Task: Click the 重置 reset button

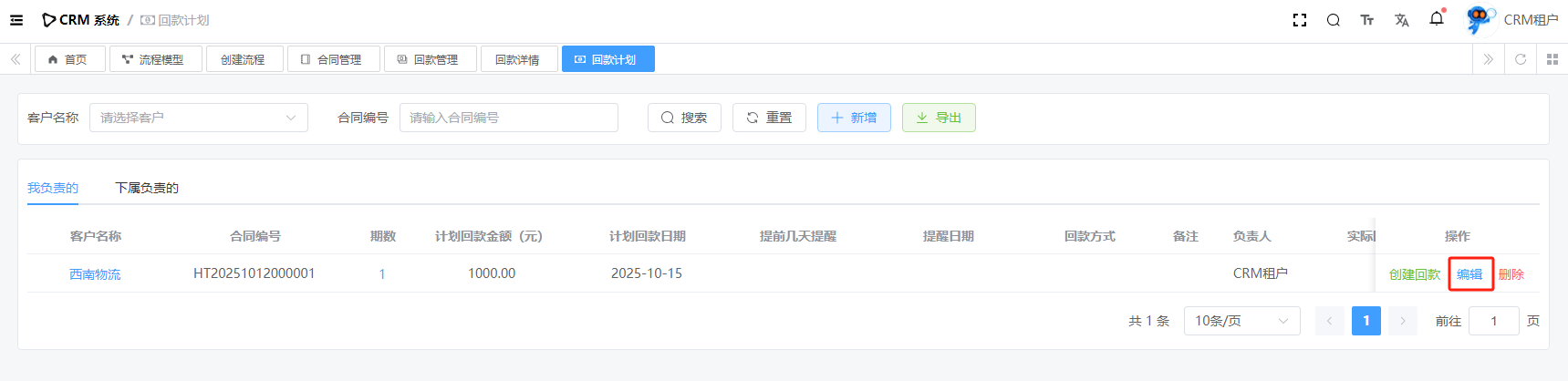Action: [x=769, y=118]
